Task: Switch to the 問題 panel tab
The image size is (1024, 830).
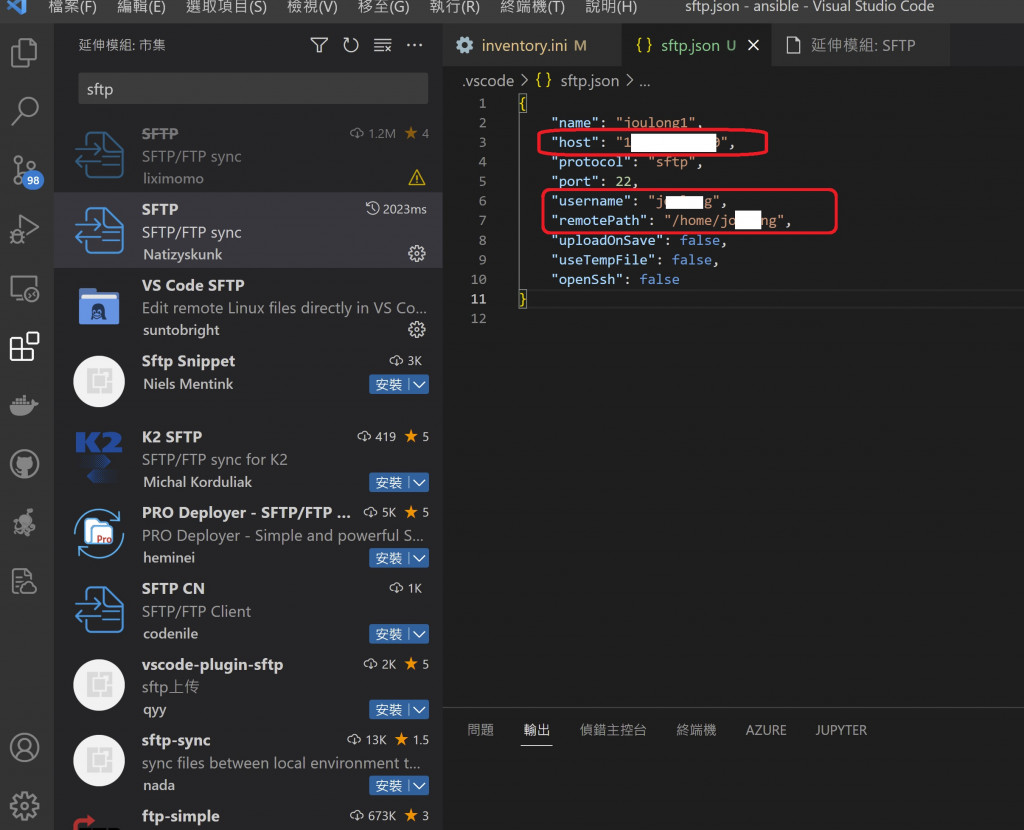Action: 481,730
